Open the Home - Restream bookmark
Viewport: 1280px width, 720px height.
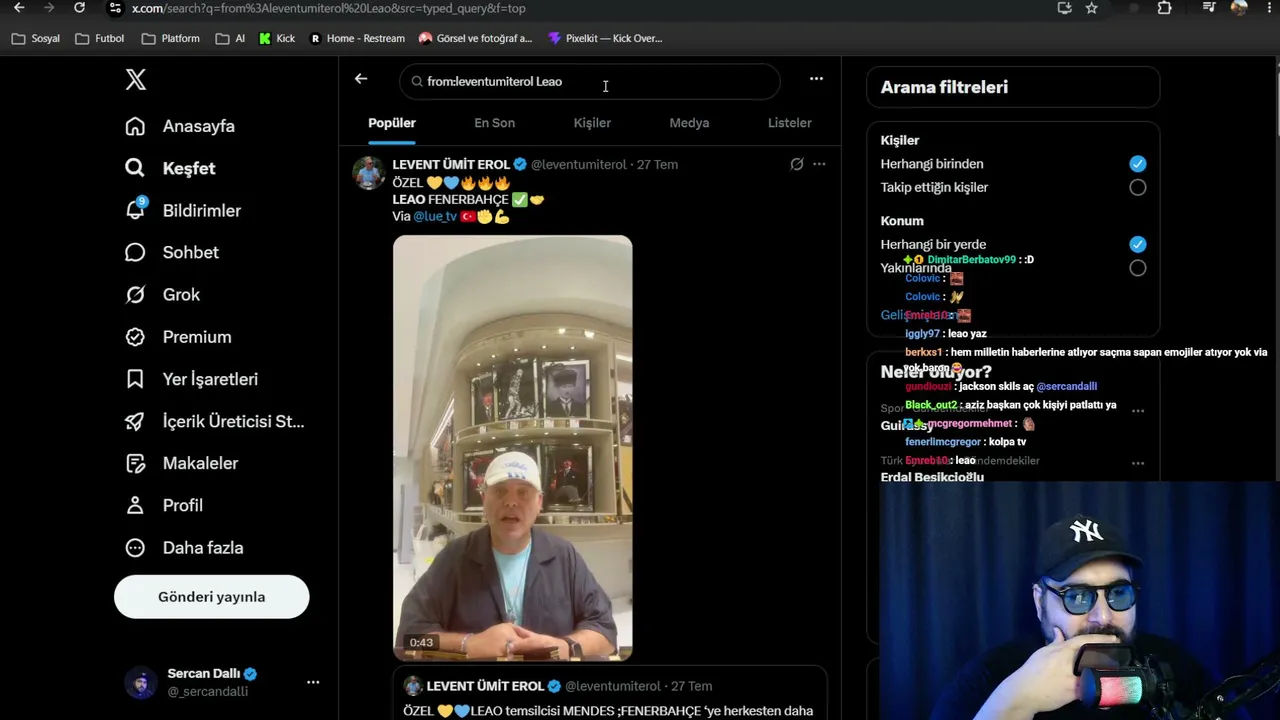(x=357, y=39)
